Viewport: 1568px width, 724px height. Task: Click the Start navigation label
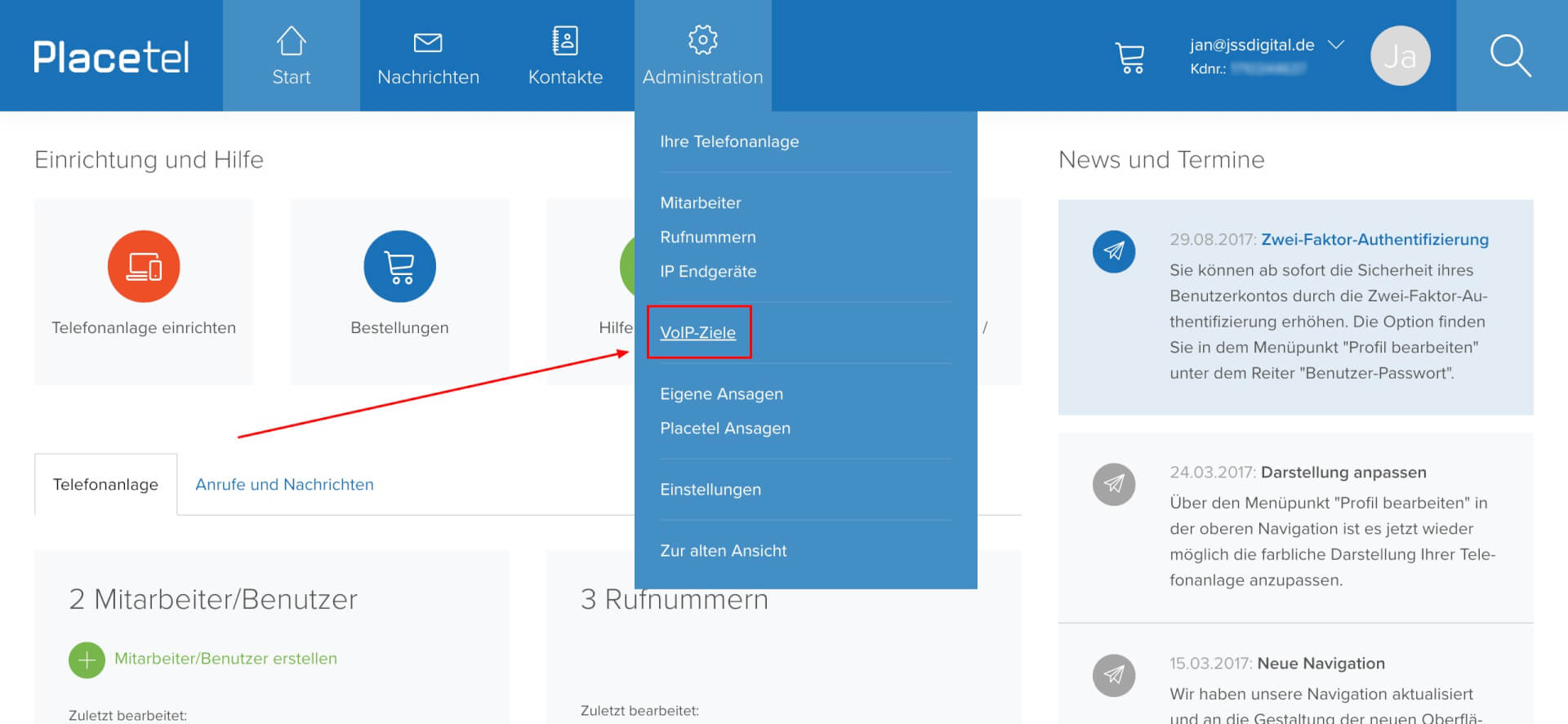[291, 77]
